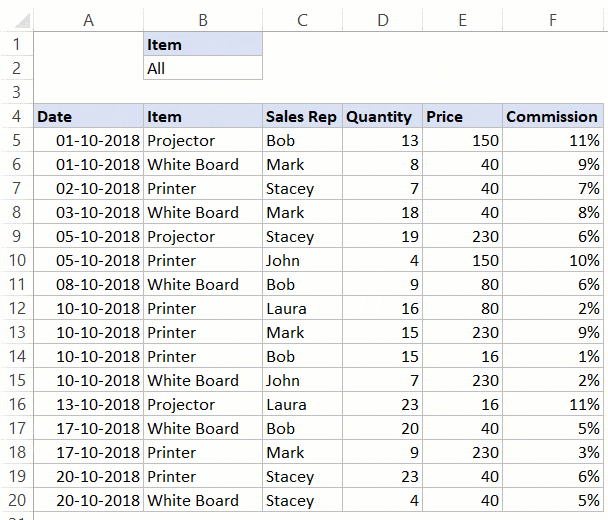
Task: Select quantity 8 in row 6
Action: click(x=383, y=164)
